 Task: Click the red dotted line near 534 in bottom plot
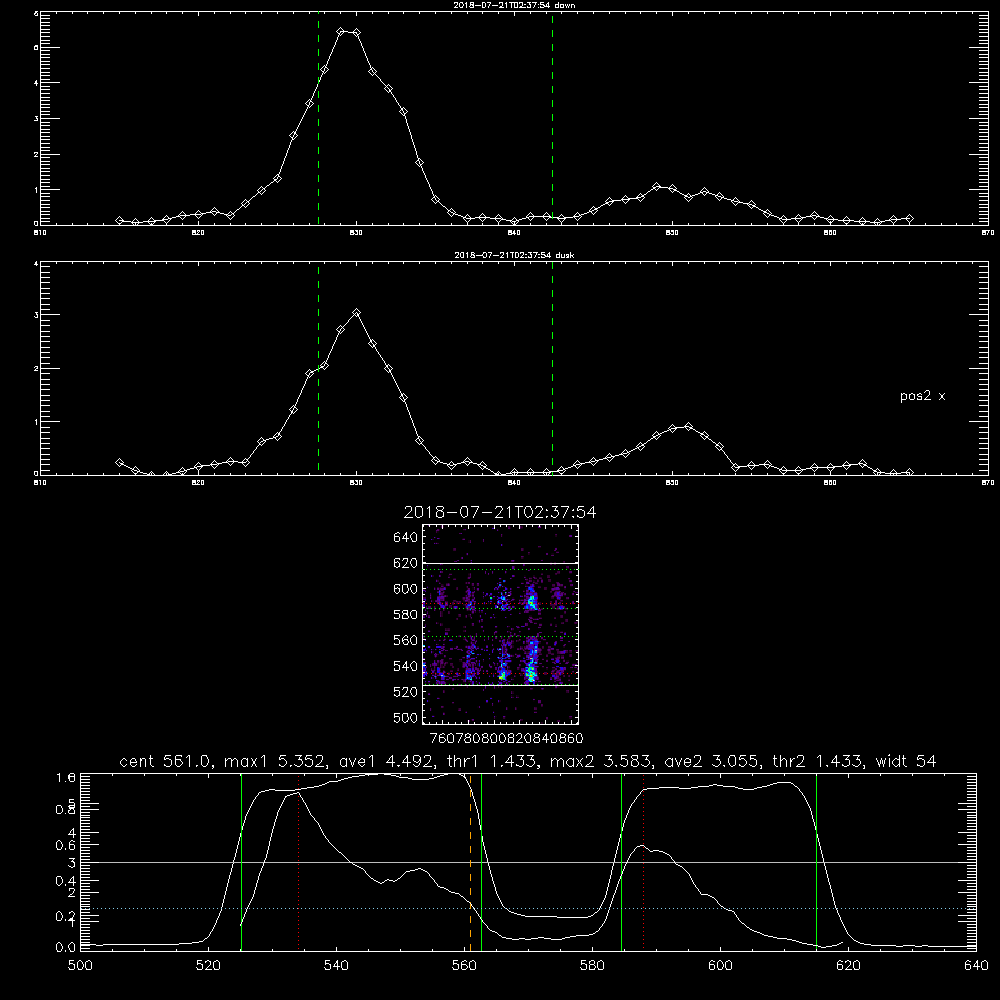click(298, 862)
